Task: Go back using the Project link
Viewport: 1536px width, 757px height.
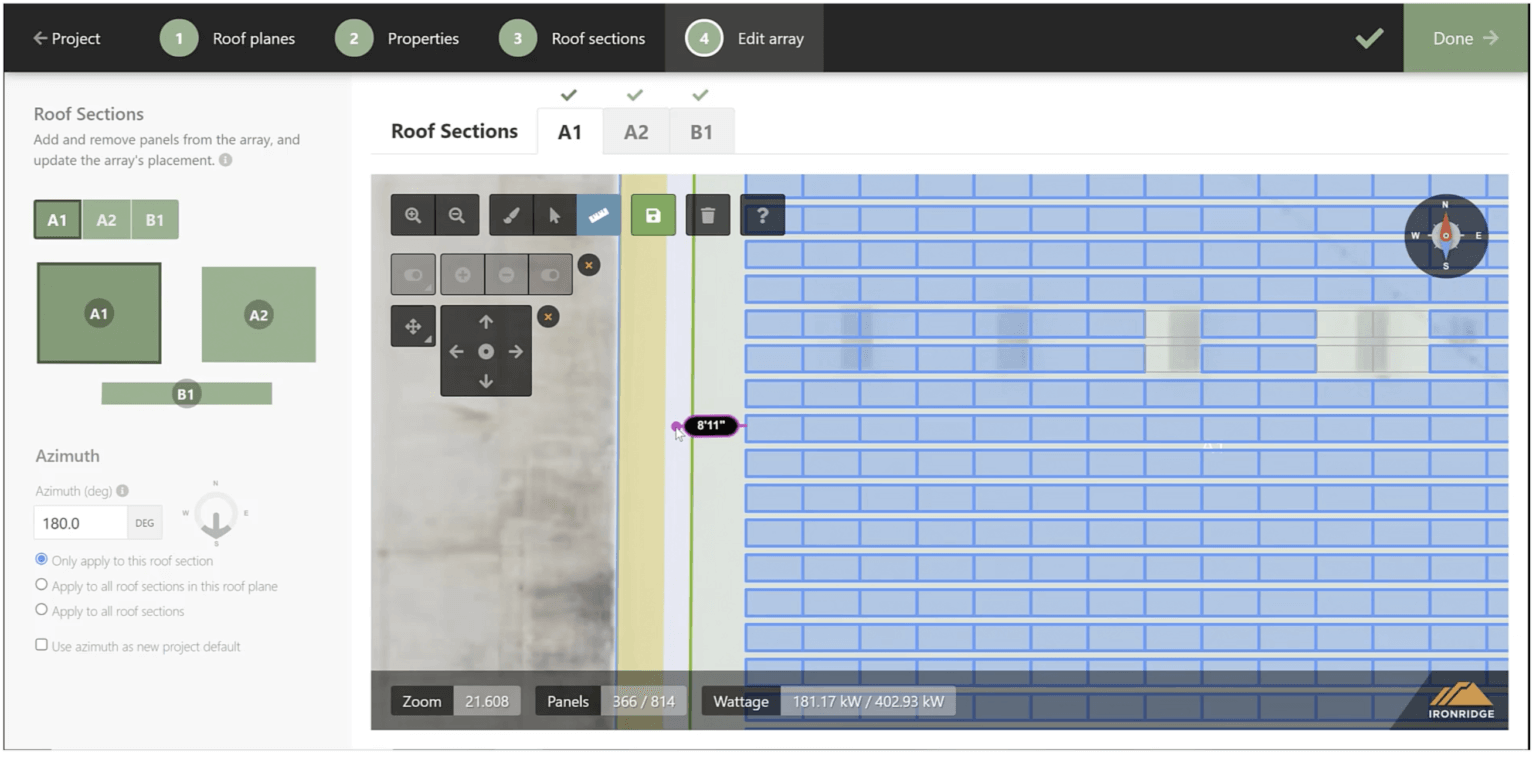Action: pyautogui.click(x=67, y=38)
